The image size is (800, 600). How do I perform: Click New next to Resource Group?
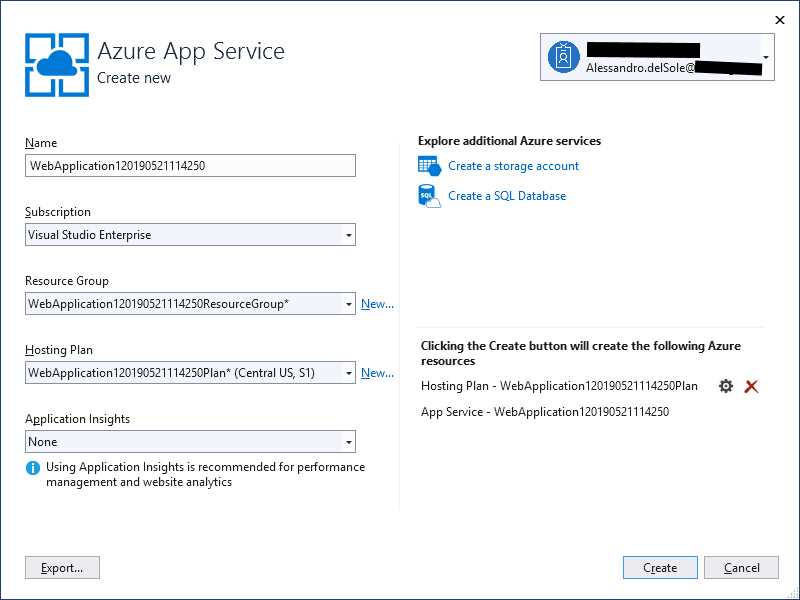(x=377, y=303)
